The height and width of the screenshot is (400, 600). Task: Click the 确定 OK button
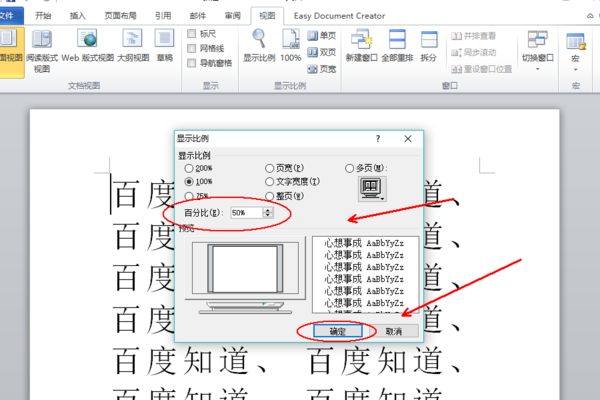[338, 331]
